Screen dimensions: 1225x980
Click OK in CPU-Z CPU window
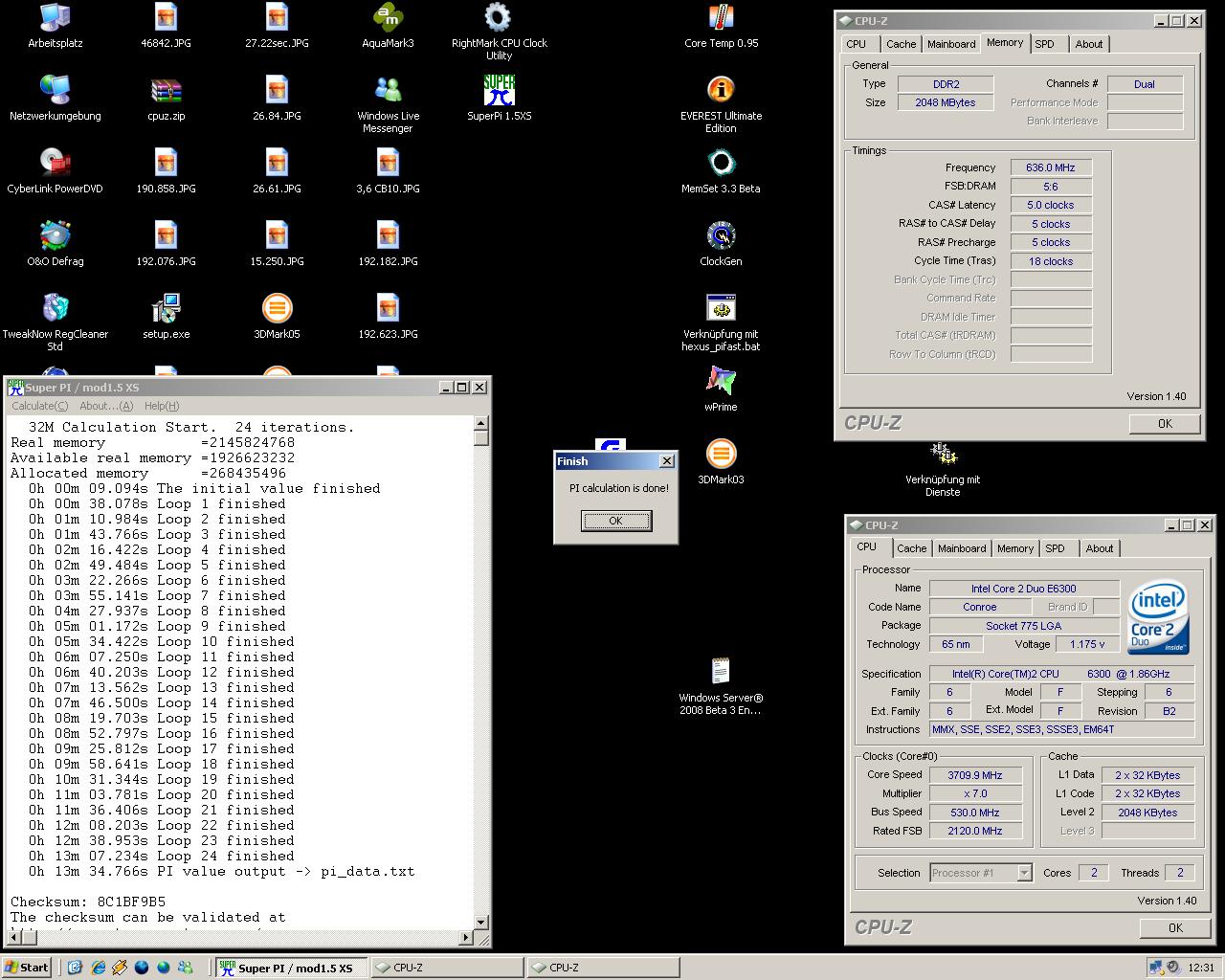1175,927
